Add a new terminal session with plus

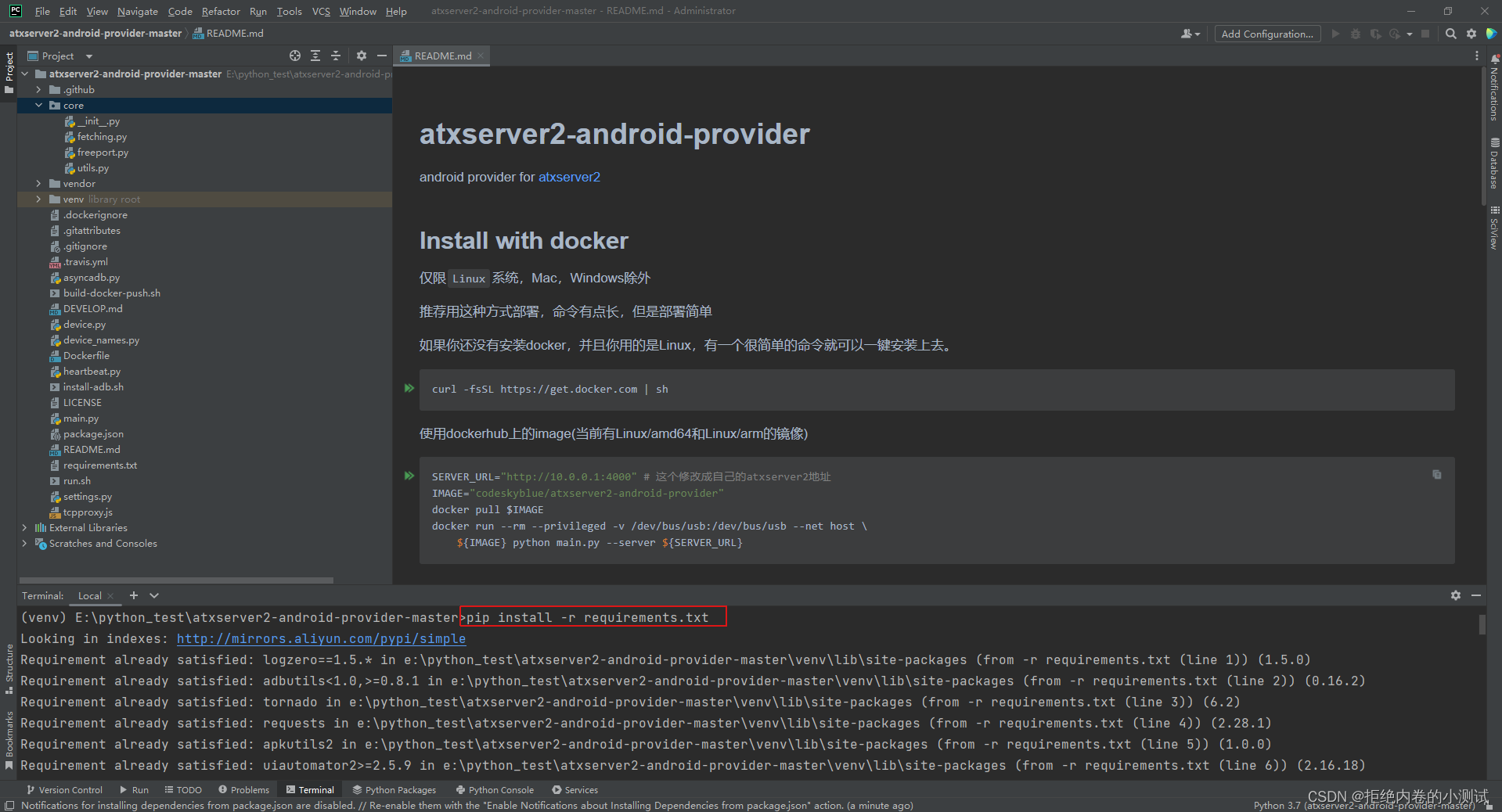[x=134, y=595]
